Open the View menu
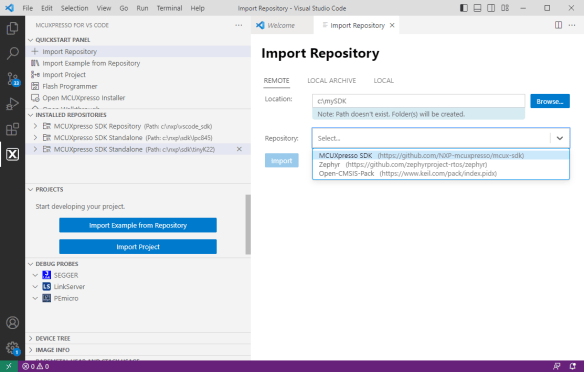 coord(104,8)
